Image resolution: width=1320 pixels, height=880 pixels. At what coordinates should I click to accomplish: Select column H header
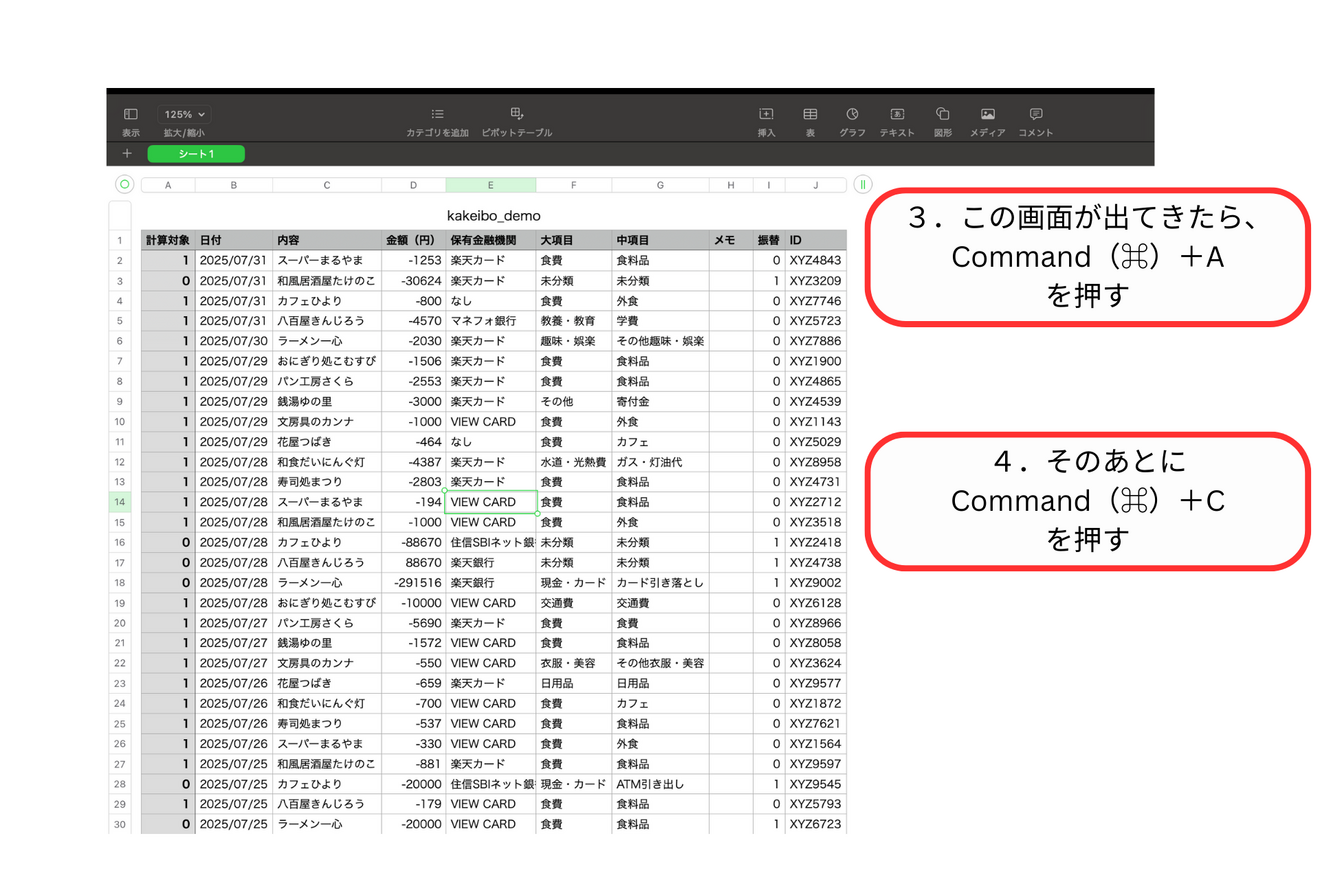(731, 185)
